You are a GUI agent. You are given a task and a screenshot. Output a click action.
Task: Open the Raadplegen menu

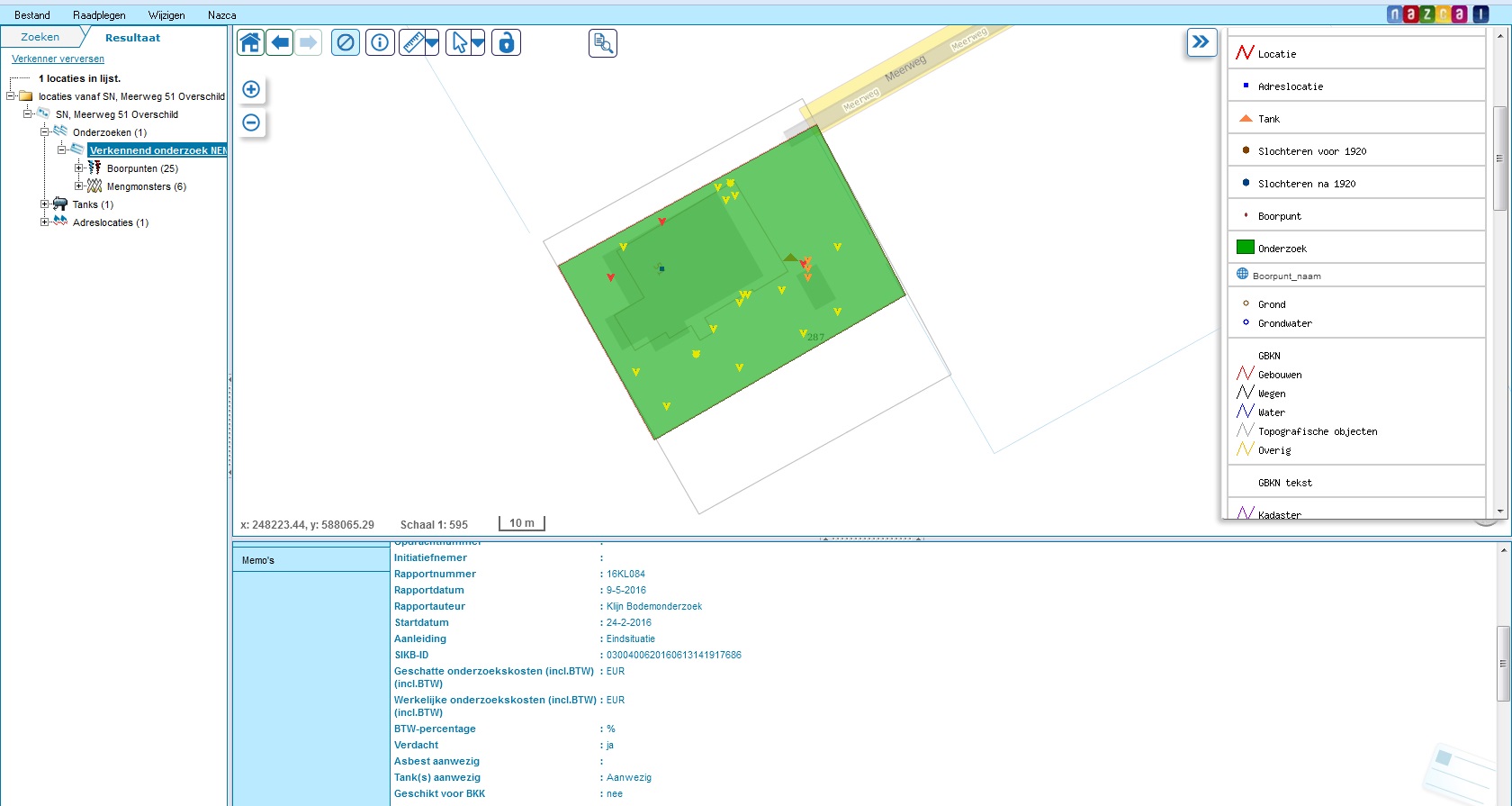[99, 15]
